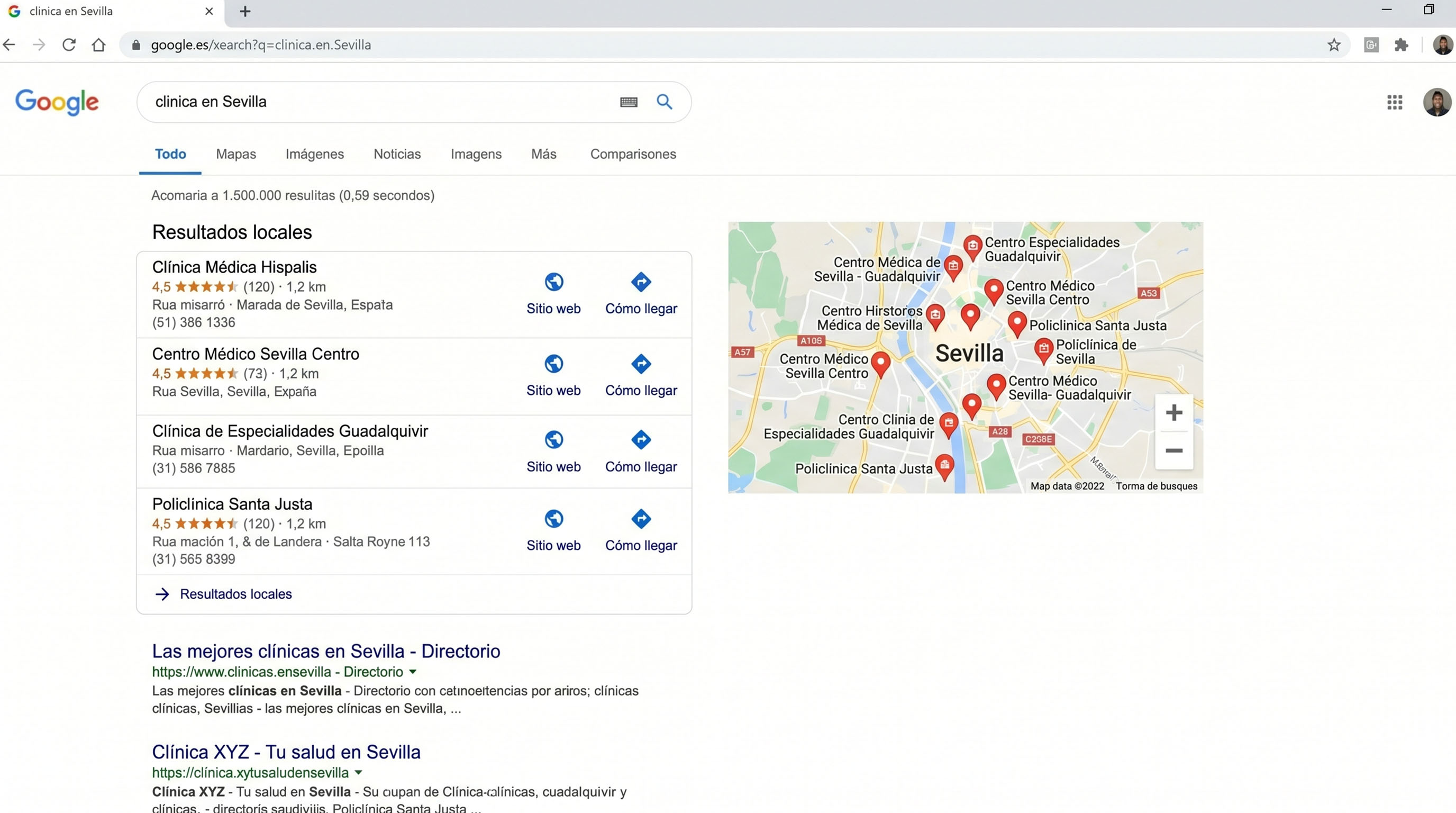
Task: Click the 'Resultados locales' heading
Action: pyautogui.click(x=232, y=232)
